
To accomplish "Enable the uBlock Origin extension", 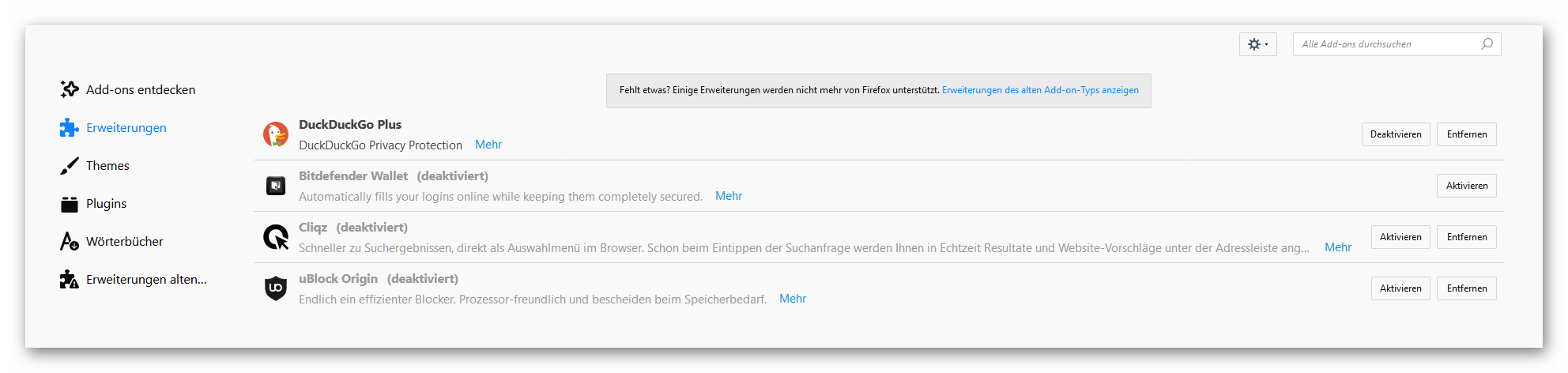I will coord(1400,288).
